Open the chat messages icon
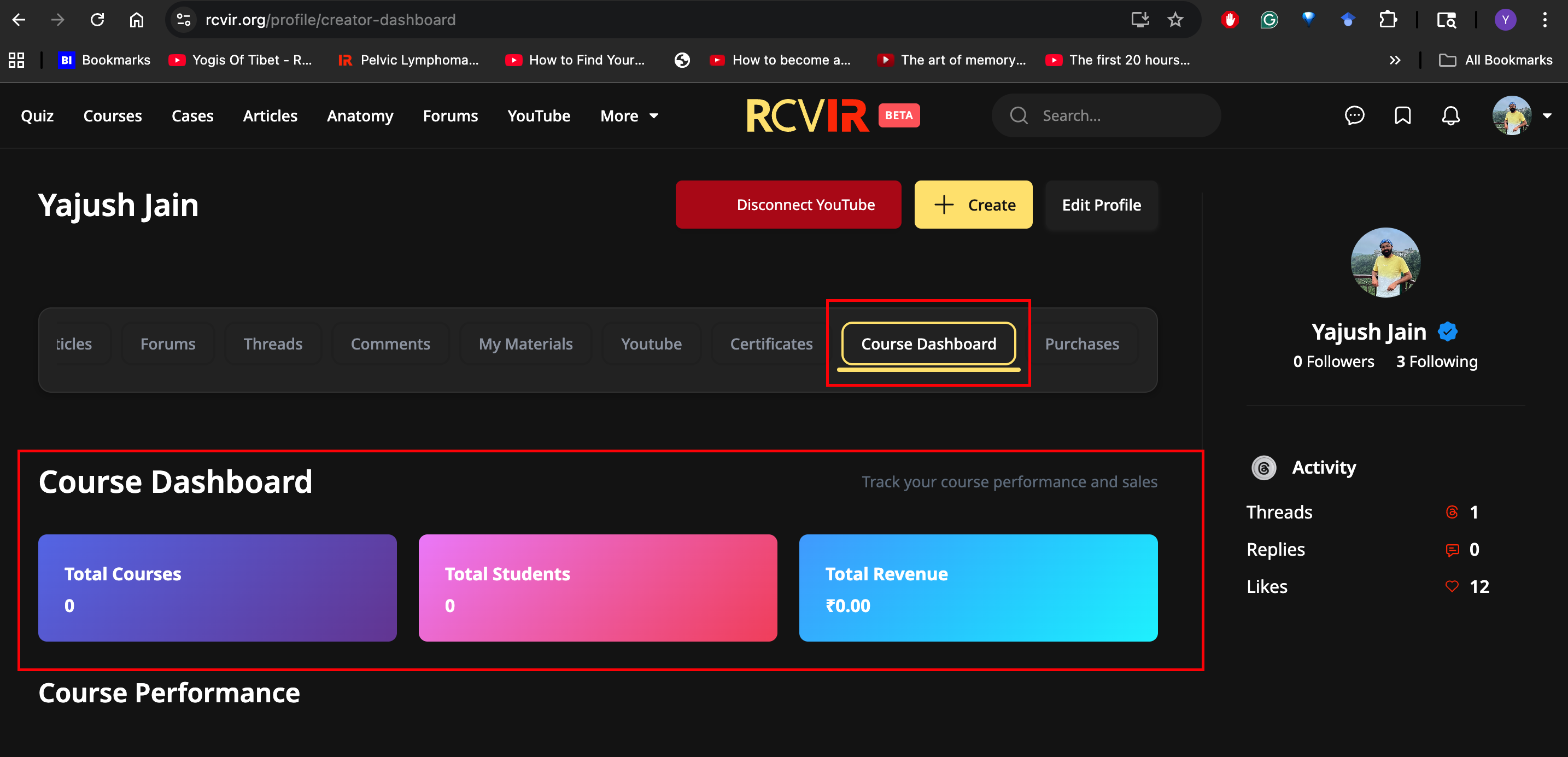Image resolution: width=1568 pixels, height=757 pixels. tap(1354, 116)
